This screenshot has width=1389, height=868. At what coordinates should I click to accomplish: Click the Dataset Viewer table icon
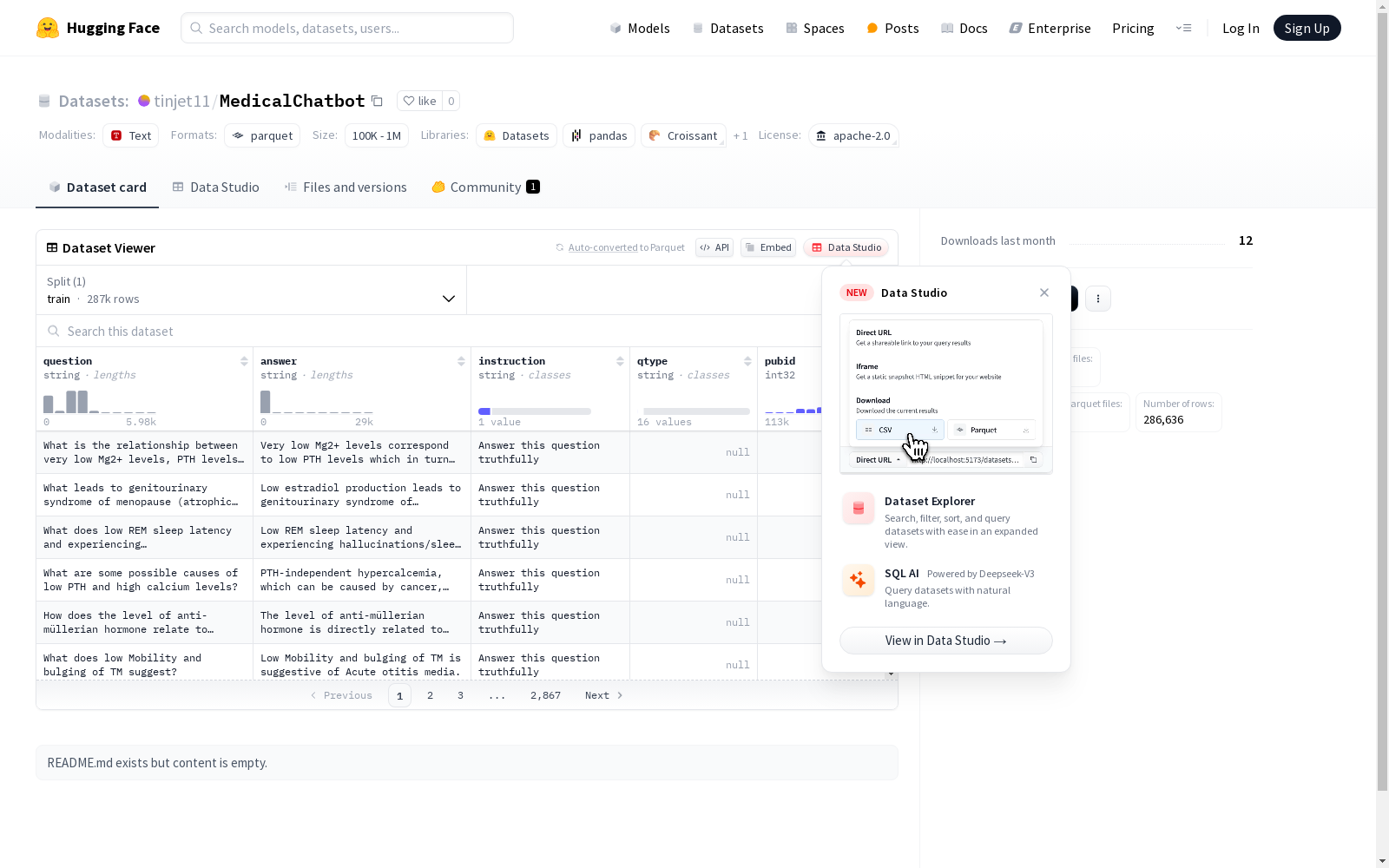pos(52,247)
